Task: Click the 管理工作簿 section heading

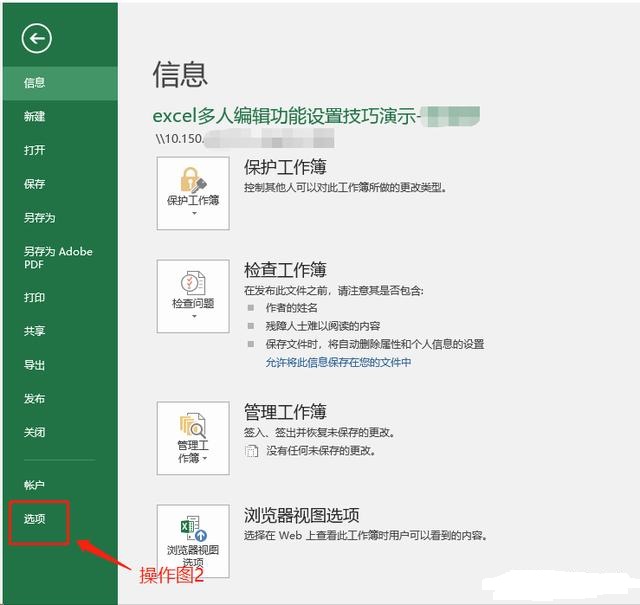Action: [285, 412]
